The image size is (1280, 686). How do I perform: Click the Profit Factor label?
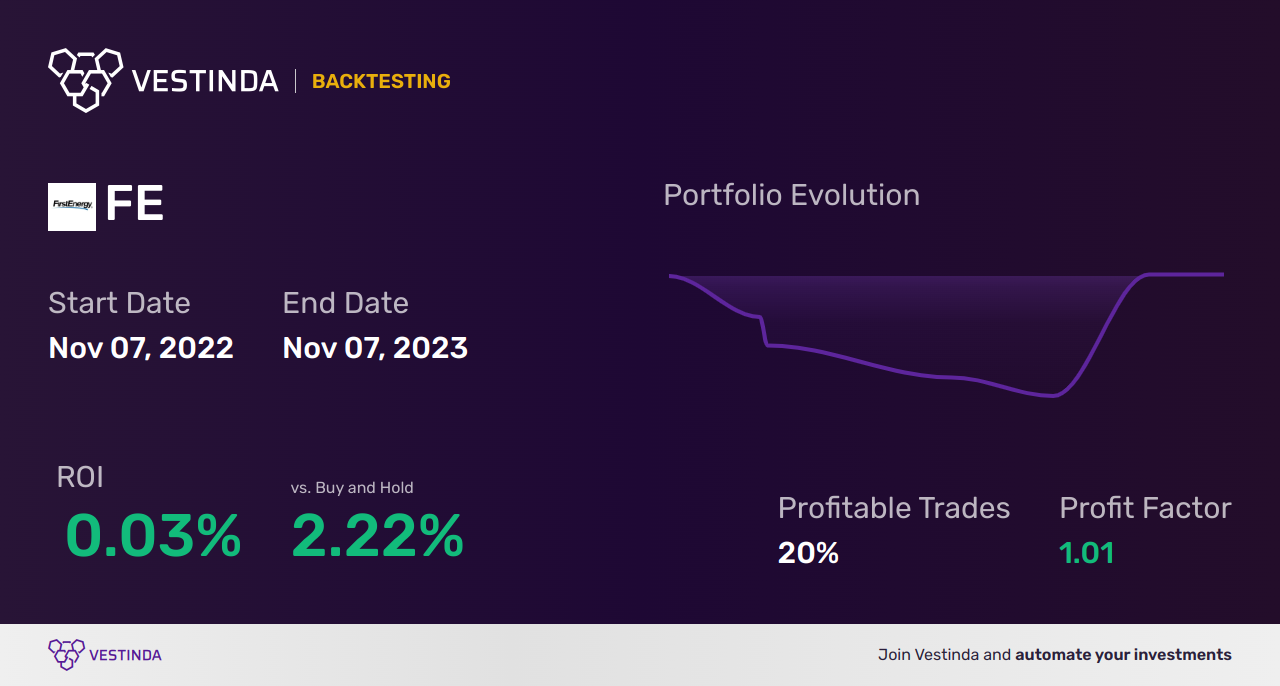(1145, 508)
